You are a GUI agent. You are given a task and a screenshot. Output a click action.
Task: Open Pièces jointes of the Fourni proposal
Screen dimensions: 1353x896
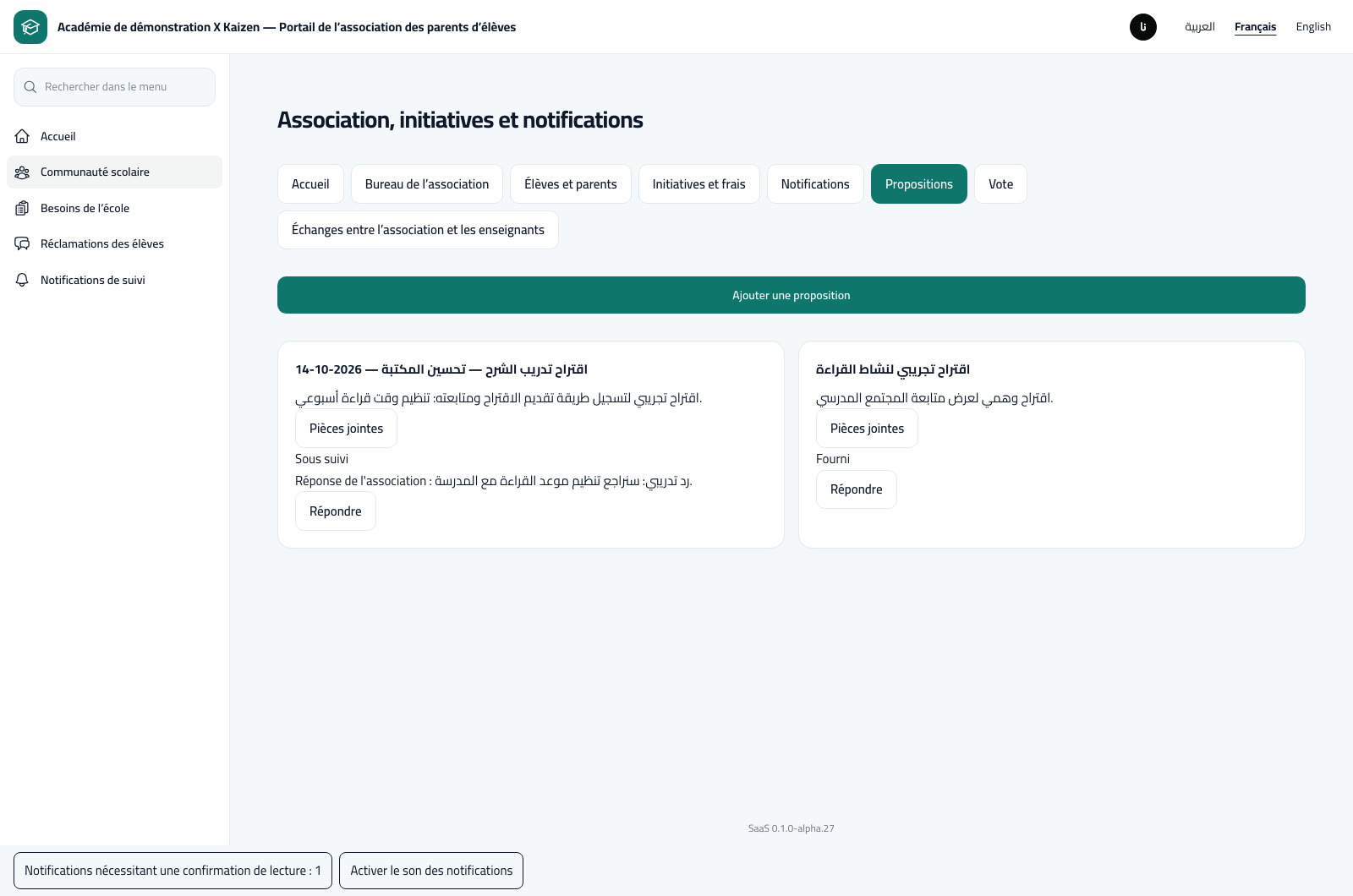pyautogui.click(x=867, y=429)
